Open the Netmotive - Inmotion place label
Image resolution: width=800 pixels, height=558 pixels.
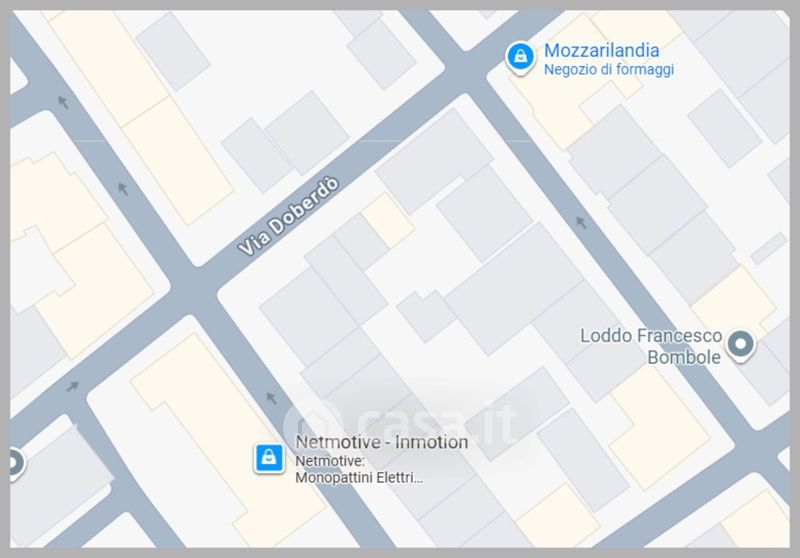[382, 442]
